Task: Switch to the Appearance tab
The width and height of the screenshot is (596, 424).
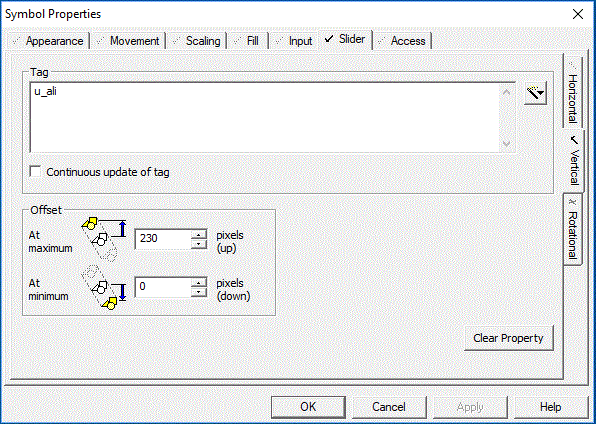Action: (x=49, y=41)
